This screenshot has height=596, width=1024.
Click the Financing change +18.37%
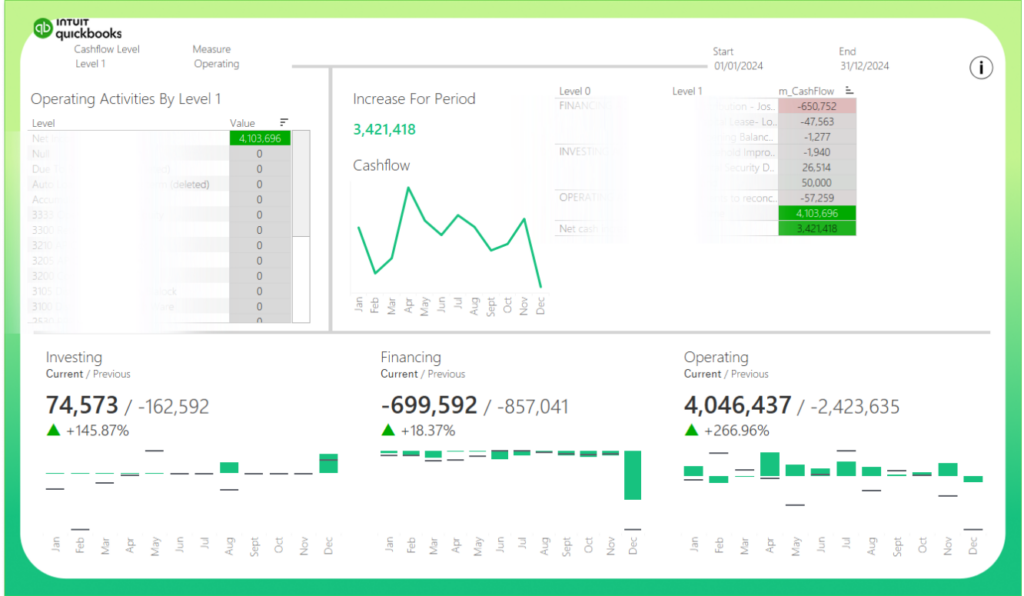click(428, 430)
